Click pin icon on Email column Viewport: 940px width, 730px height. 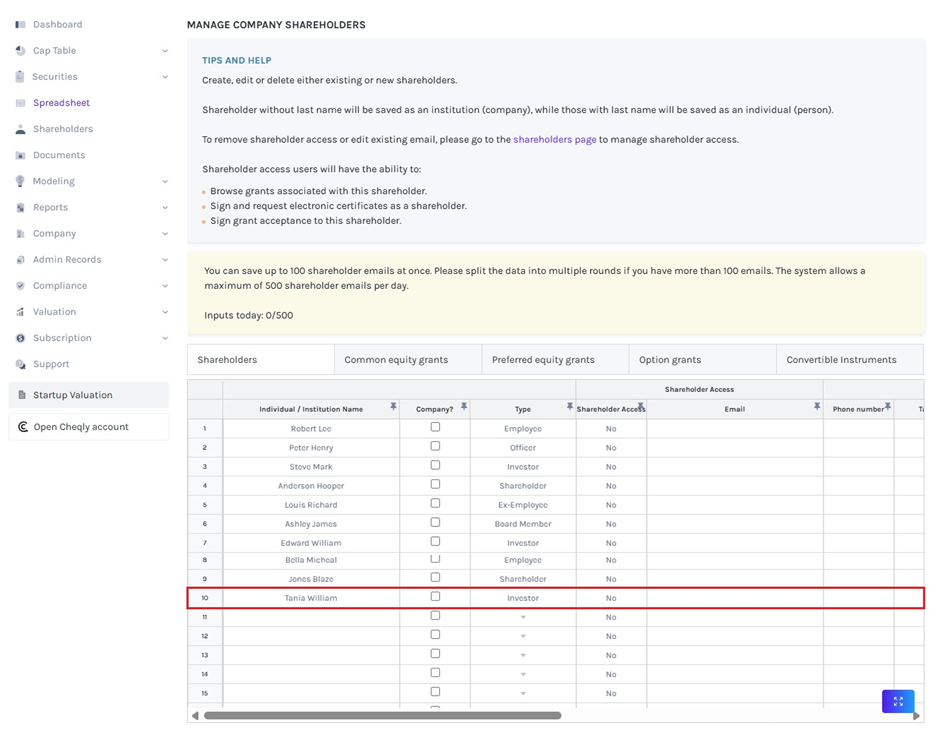[x=816, y=407]
